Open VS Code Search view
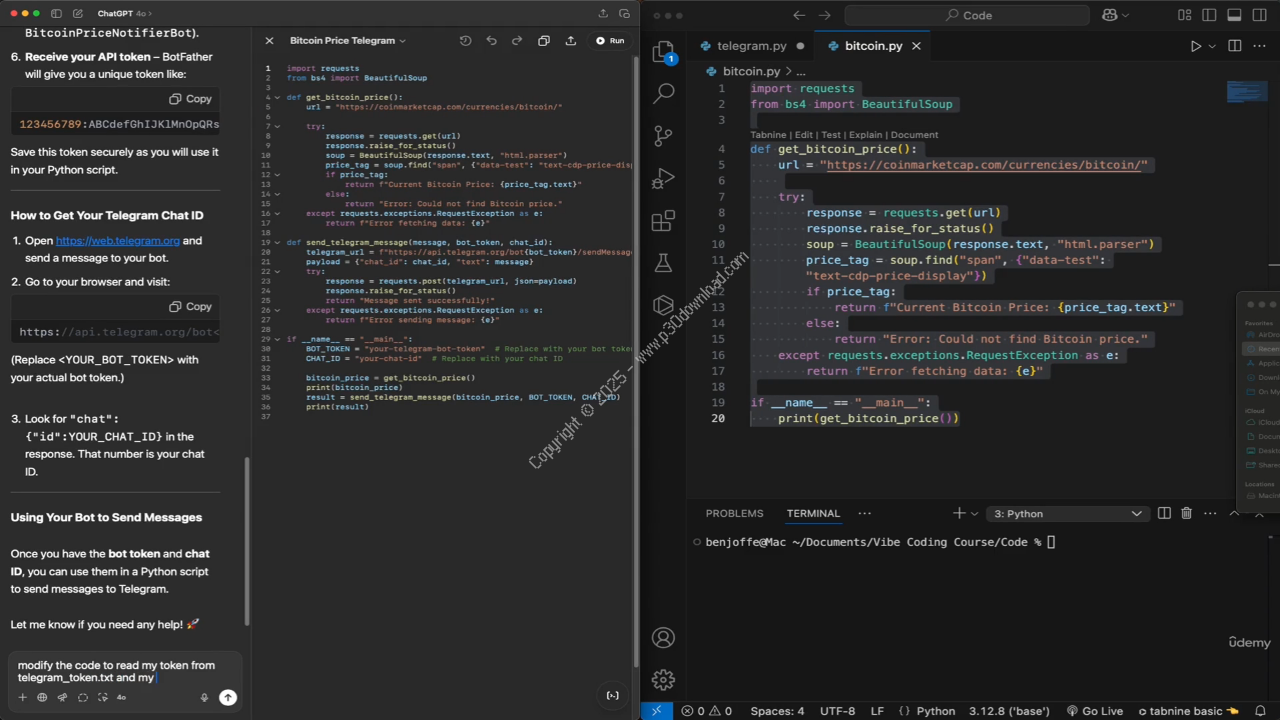Viewport: 1280px width, 720px height. [x=663, y=94]
